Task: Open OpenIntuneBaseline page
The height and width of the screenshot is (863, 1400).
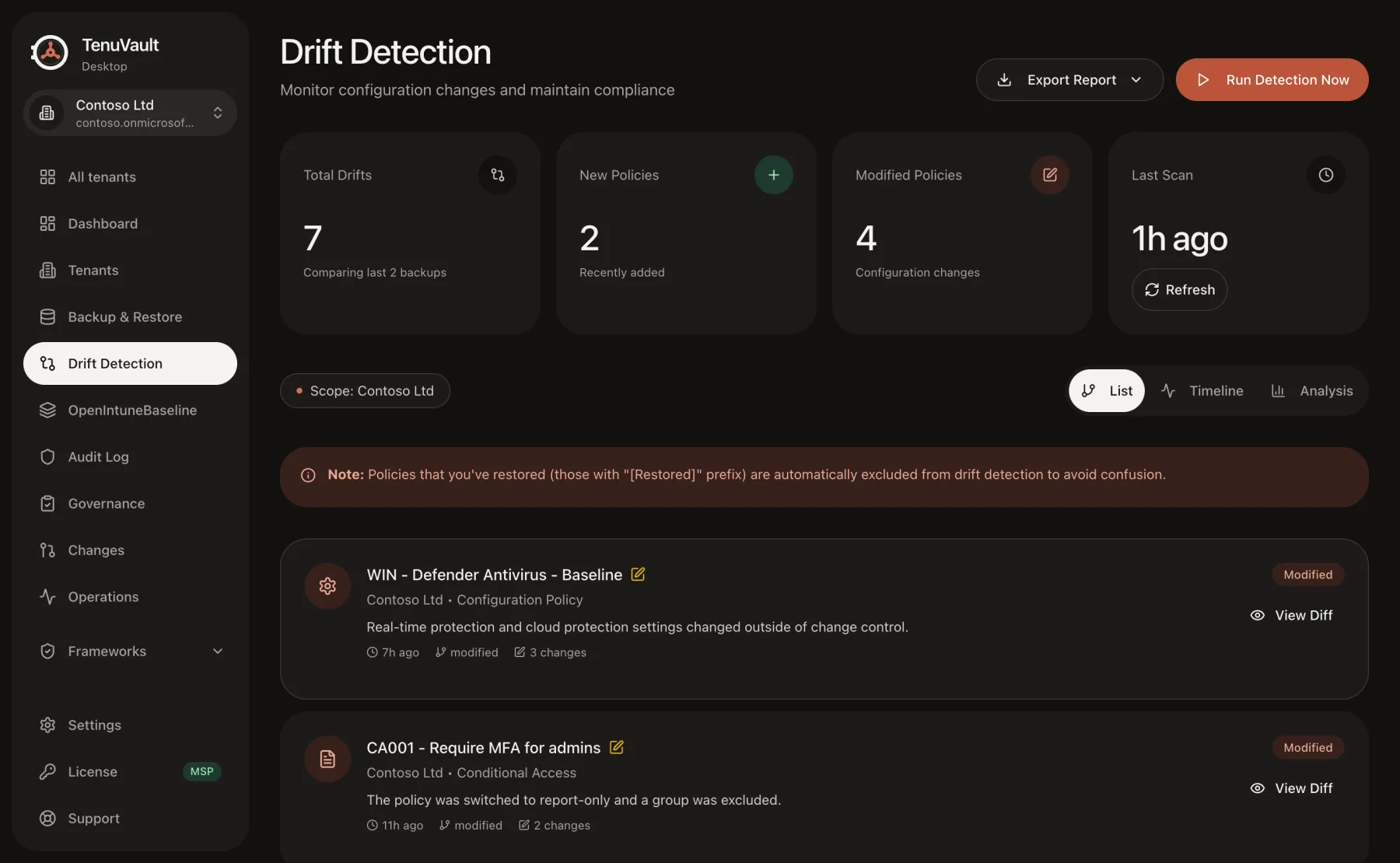Action: pyautogui.click(x=130, y=410)
